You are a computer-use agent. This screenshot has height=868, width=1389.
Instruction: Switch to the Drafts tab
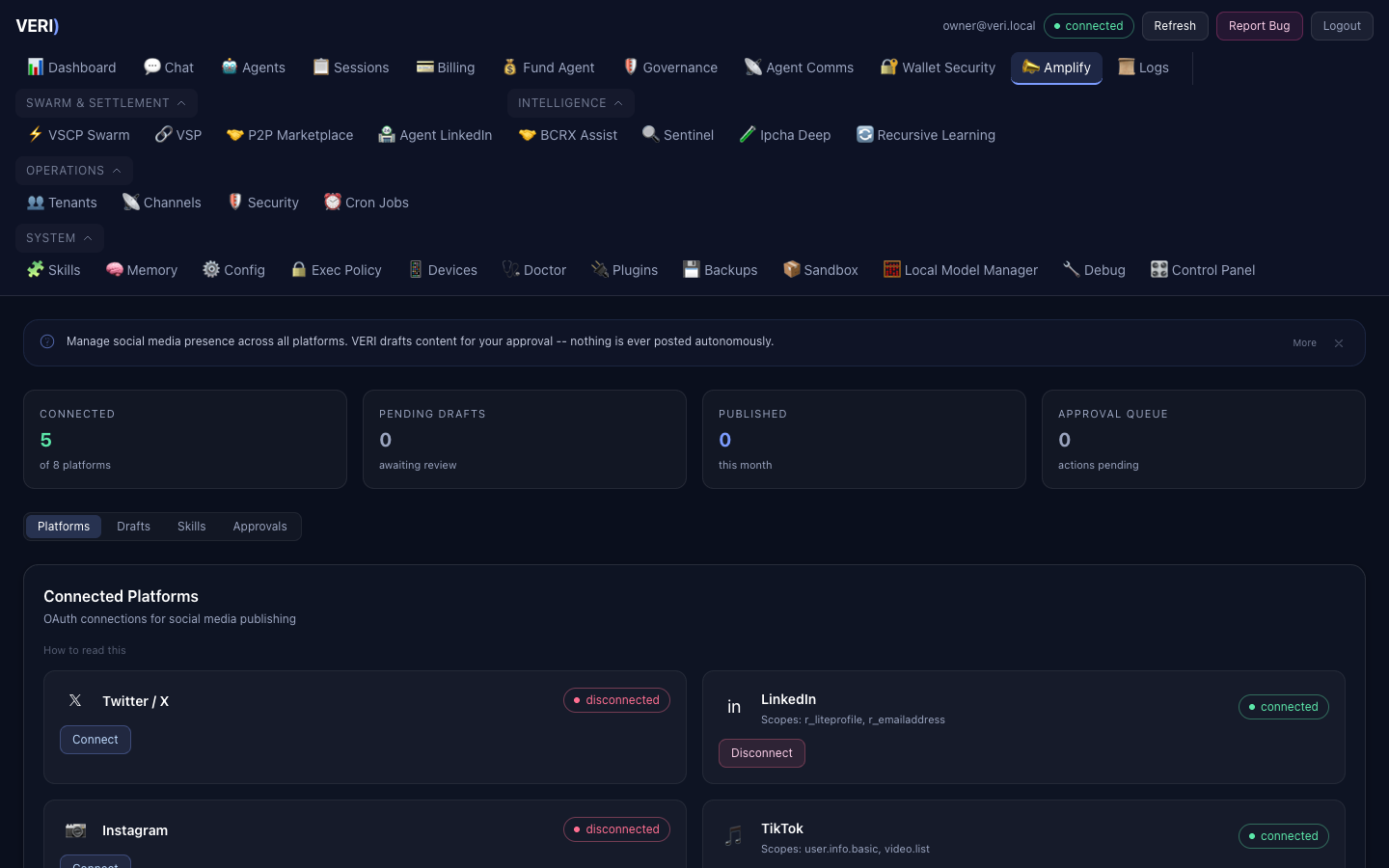[x=133, y=527]
